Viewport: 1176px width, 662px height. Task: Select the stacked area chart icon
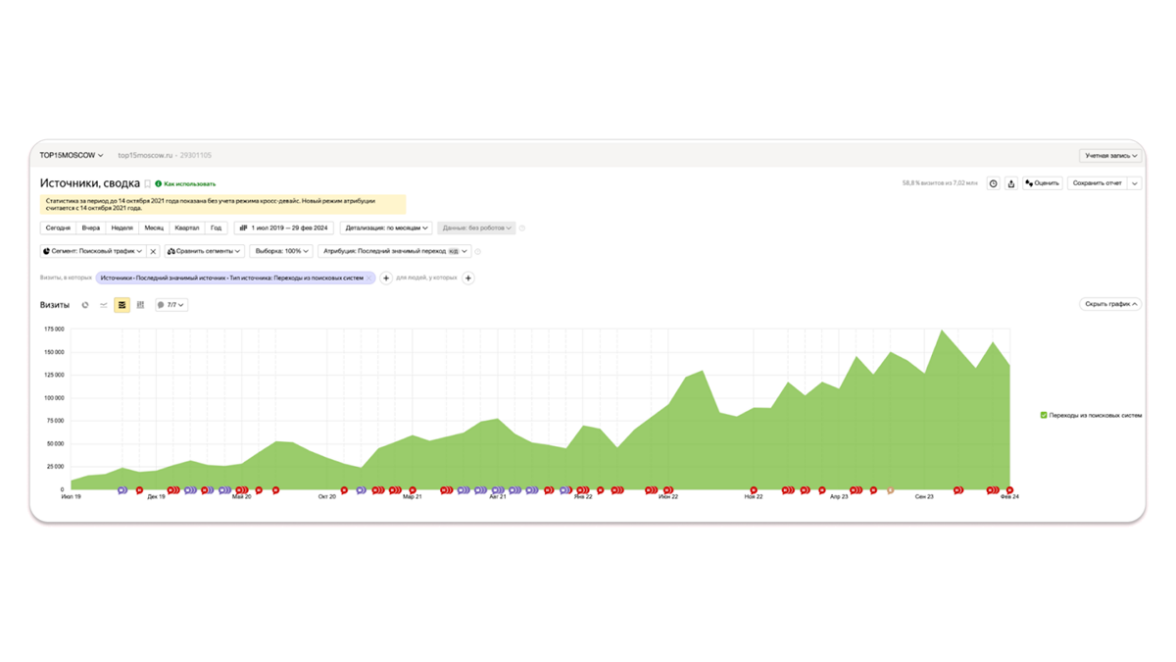coord(122,305)
